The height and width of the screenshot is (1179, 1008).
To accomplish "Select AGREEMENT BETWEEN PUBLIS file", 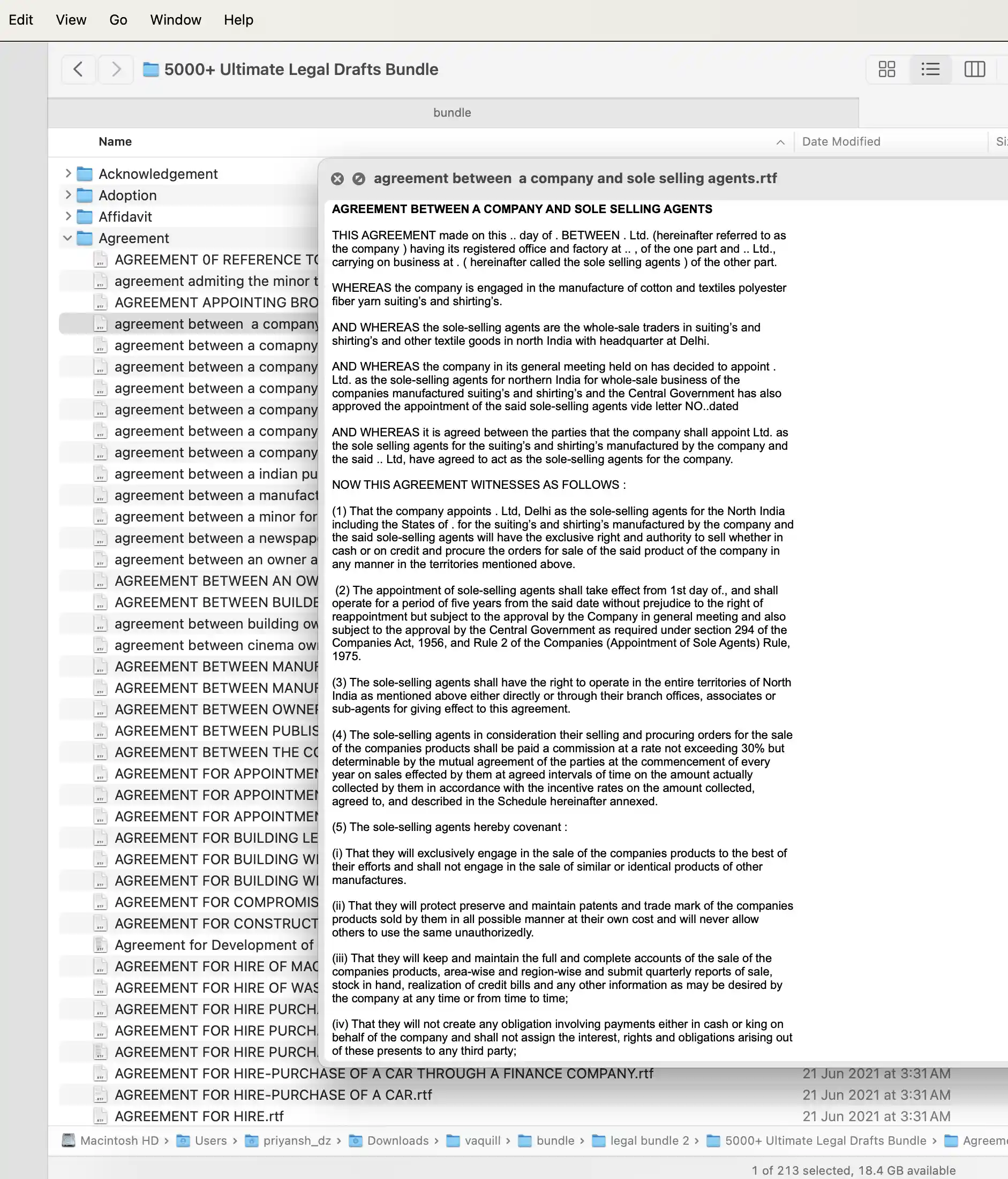I will pos(216,731).
